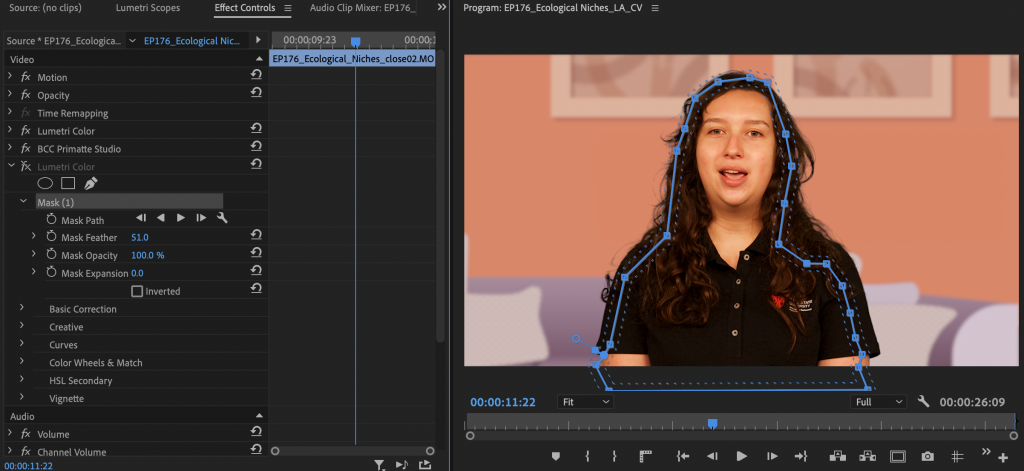Image resolution: width=1024 pixels, height=471 pixels.
Task: Toggle animation stopwatch for Mask Feather
Action: click(x=51, y=237)
